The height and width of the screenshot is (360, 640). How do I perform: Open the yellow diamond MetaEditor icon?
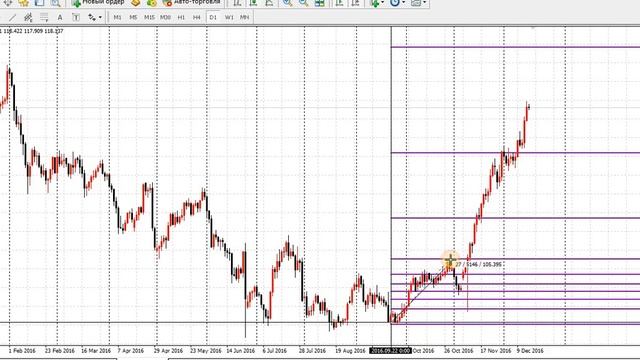pyautogui.click(x=136, y=3)
